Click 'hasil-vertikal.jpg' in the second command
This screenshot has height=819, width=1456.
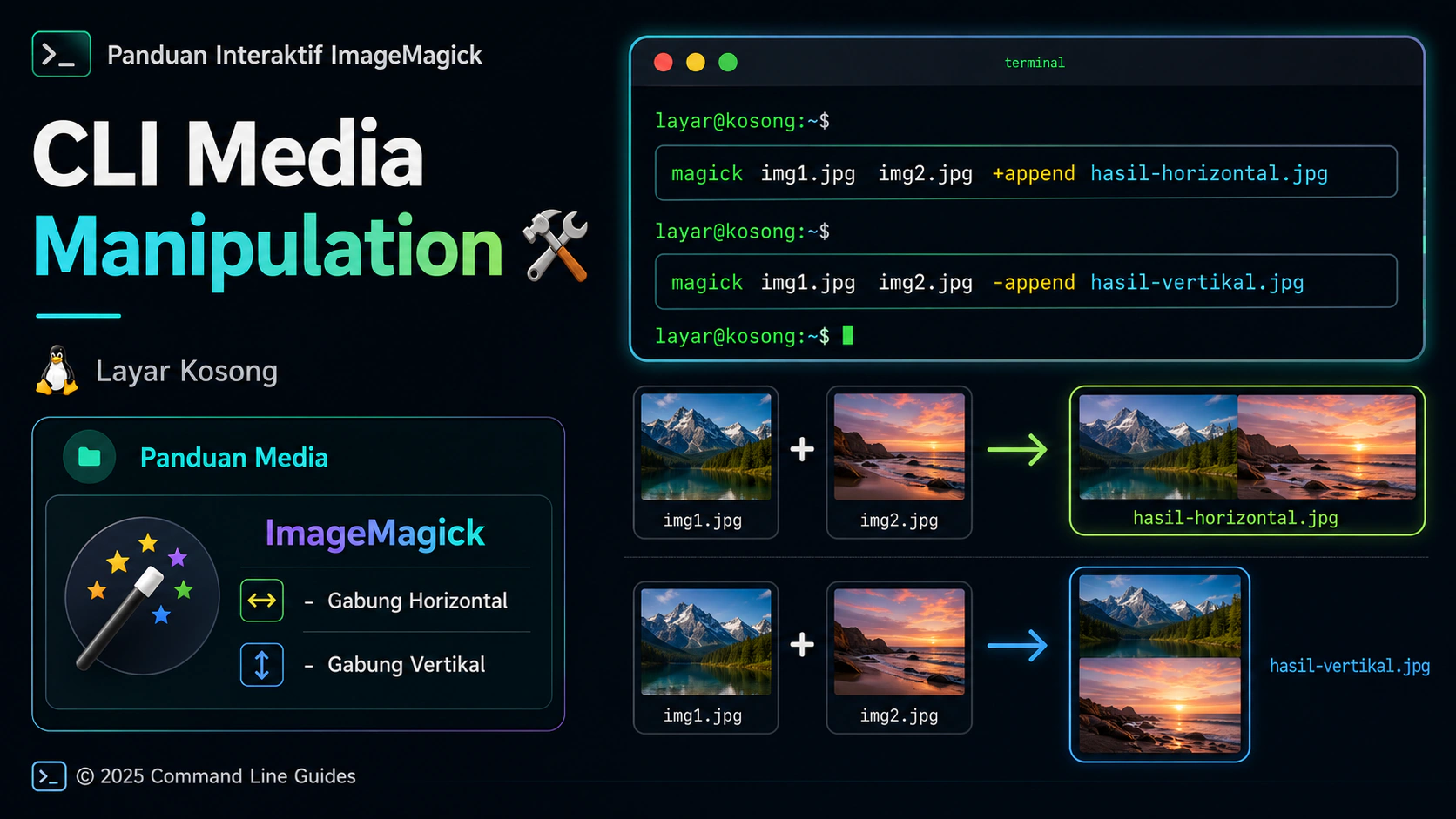point(1197,282)
